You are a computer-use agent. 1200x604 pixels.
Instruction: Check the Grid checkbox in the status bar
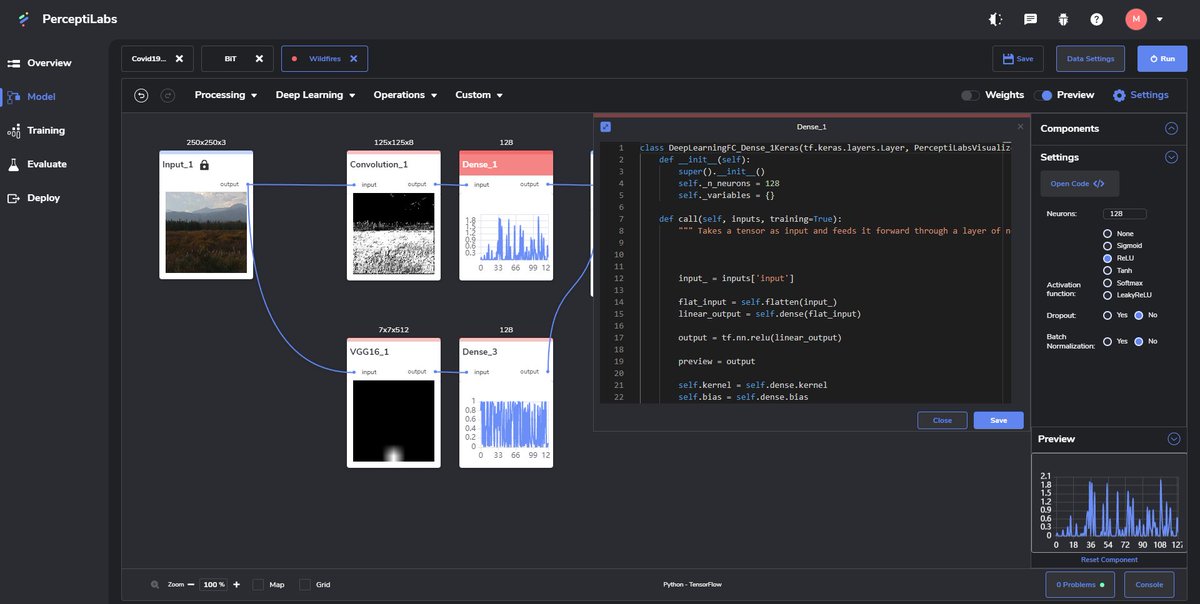pos(304,584)
